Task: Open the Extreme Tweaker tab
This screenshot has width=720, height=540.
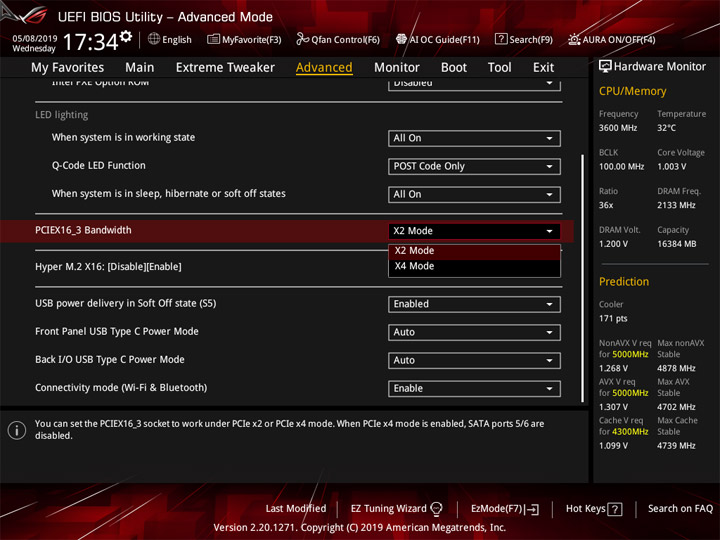Action: 225,68
